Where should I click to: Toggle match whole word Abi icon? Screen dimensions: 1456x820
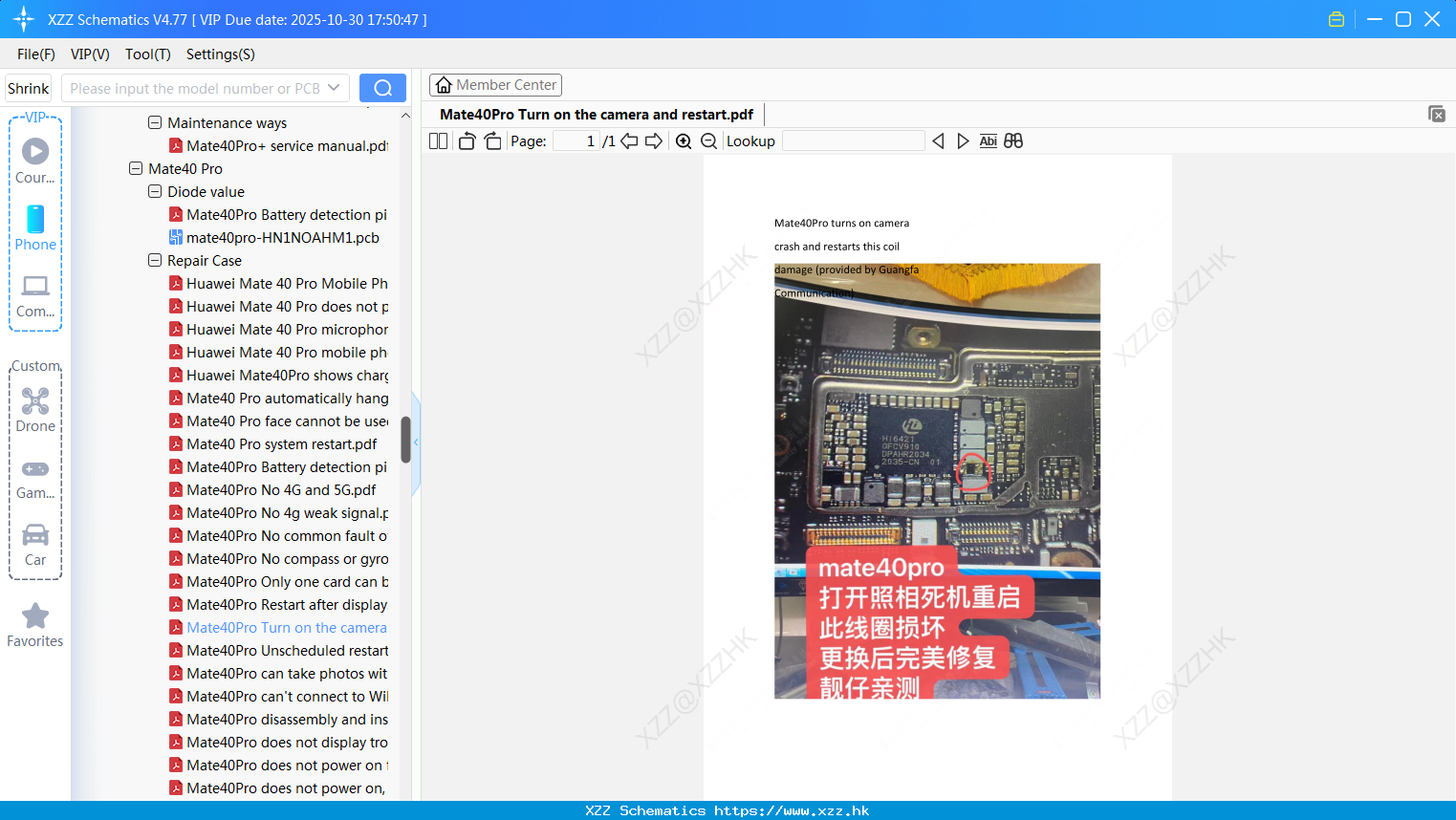tap(989, 141)
